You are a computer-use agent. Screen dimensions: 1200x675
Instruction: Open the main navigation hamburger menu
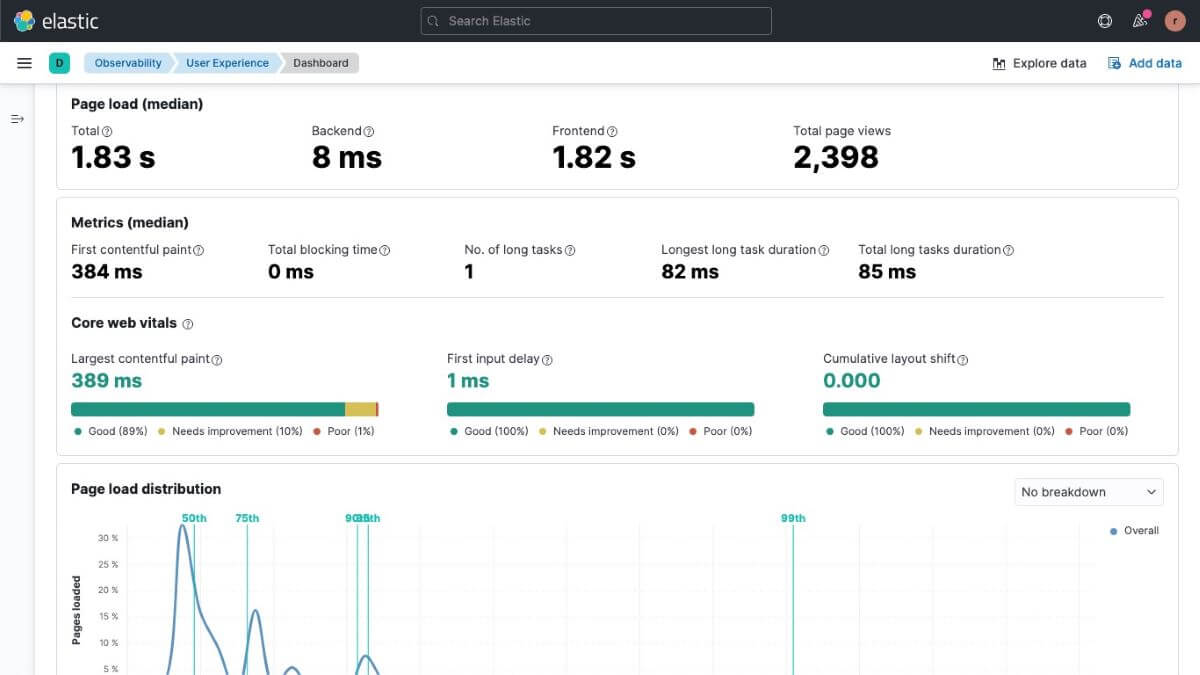point(24,62)
